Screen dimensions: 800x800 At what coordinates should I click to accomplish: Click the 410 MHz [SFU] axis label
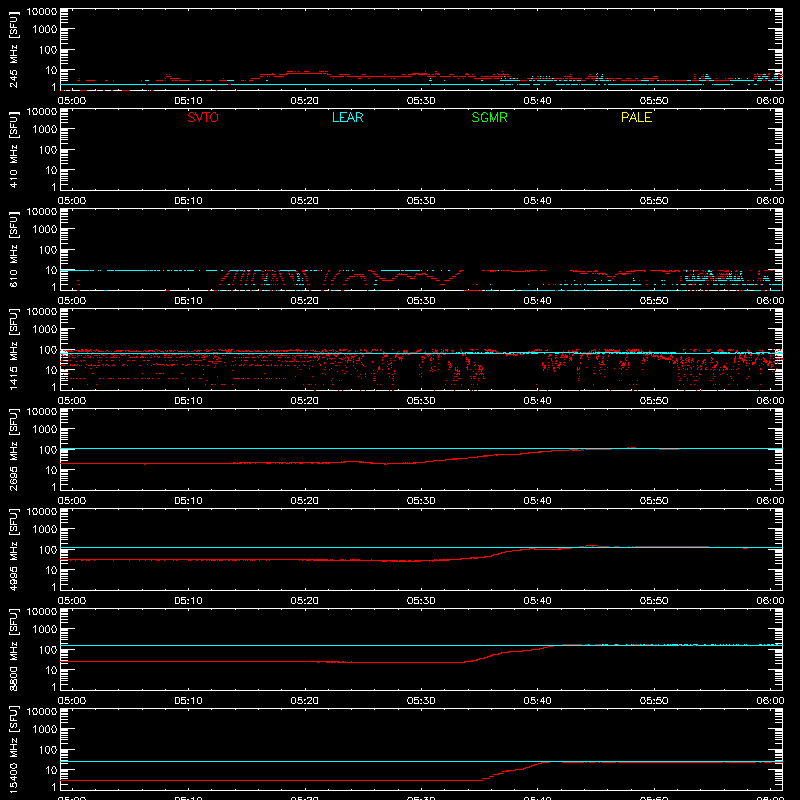13,150
